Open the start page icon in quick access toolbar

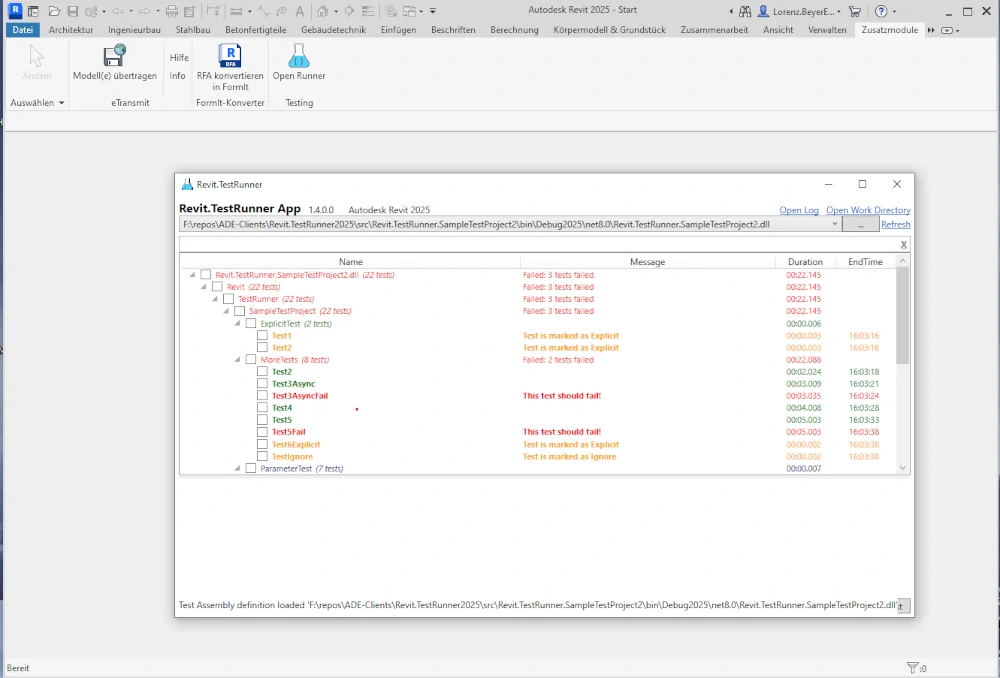[x=33, y=11]
